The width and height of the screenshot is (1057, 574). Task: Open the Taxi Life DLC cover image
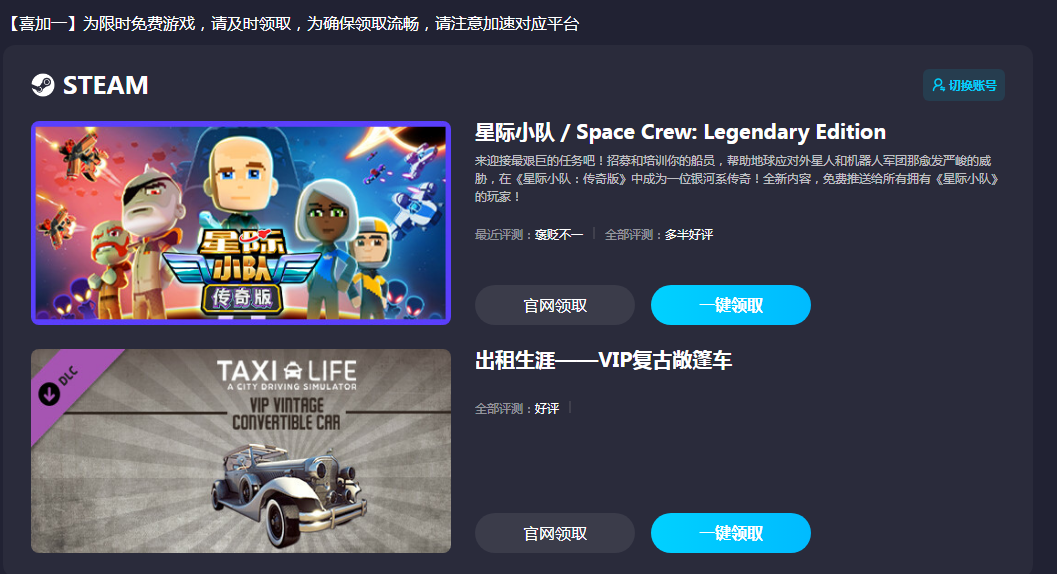tap(241, 451)
